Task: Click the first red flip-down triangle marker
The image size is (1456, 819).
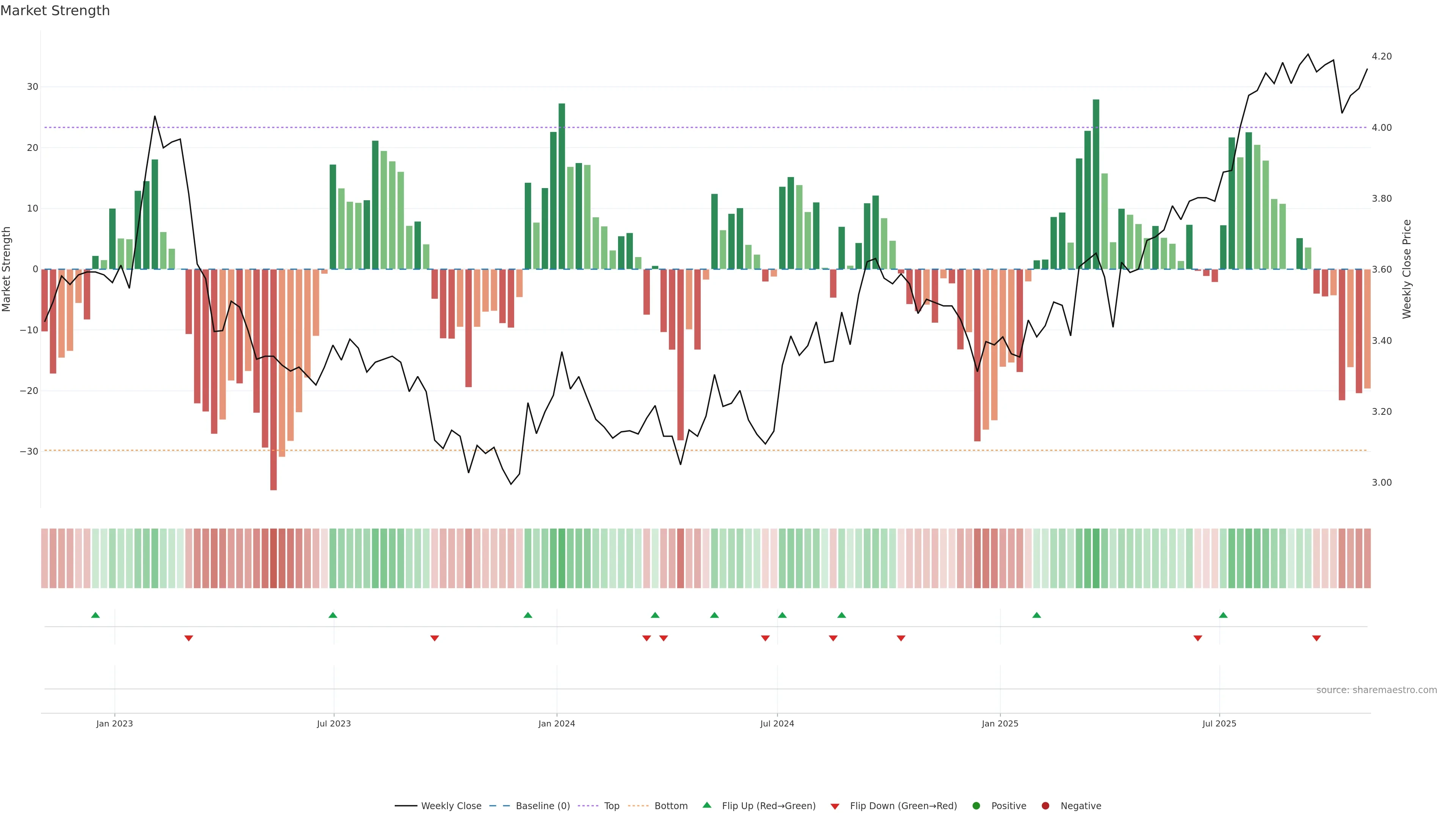Action: point(189,638)
